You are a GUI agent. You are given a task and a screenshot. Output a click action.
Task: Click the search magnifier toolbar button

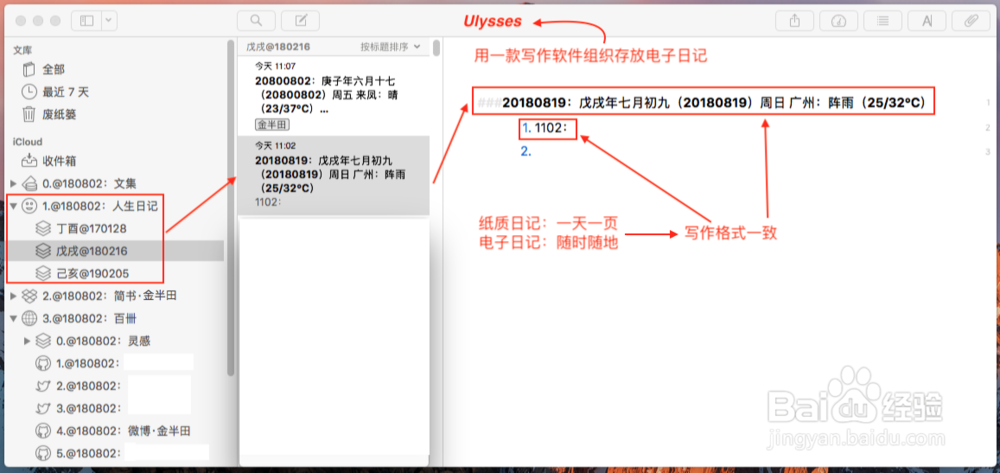click(x=256, y=21)
